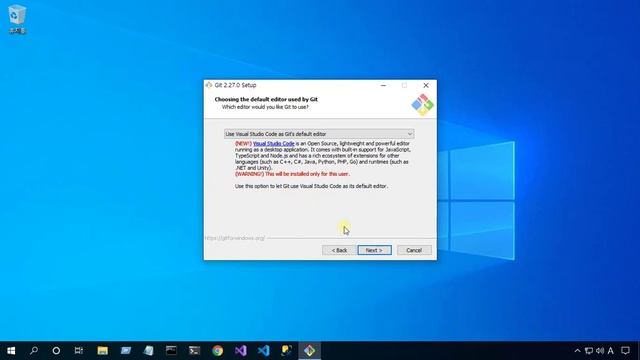Click the text 'Which editor would you like Git to use?'

tap(265, 107)
